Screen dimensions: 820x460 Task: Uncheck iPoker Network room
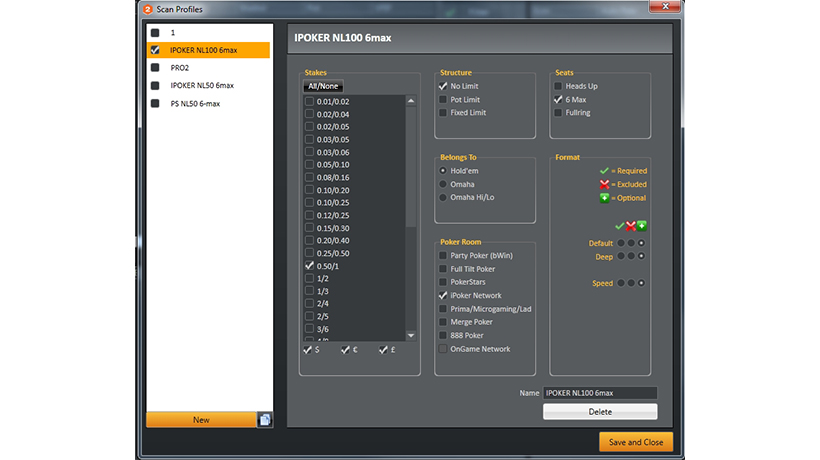click(x=443, y=295)
